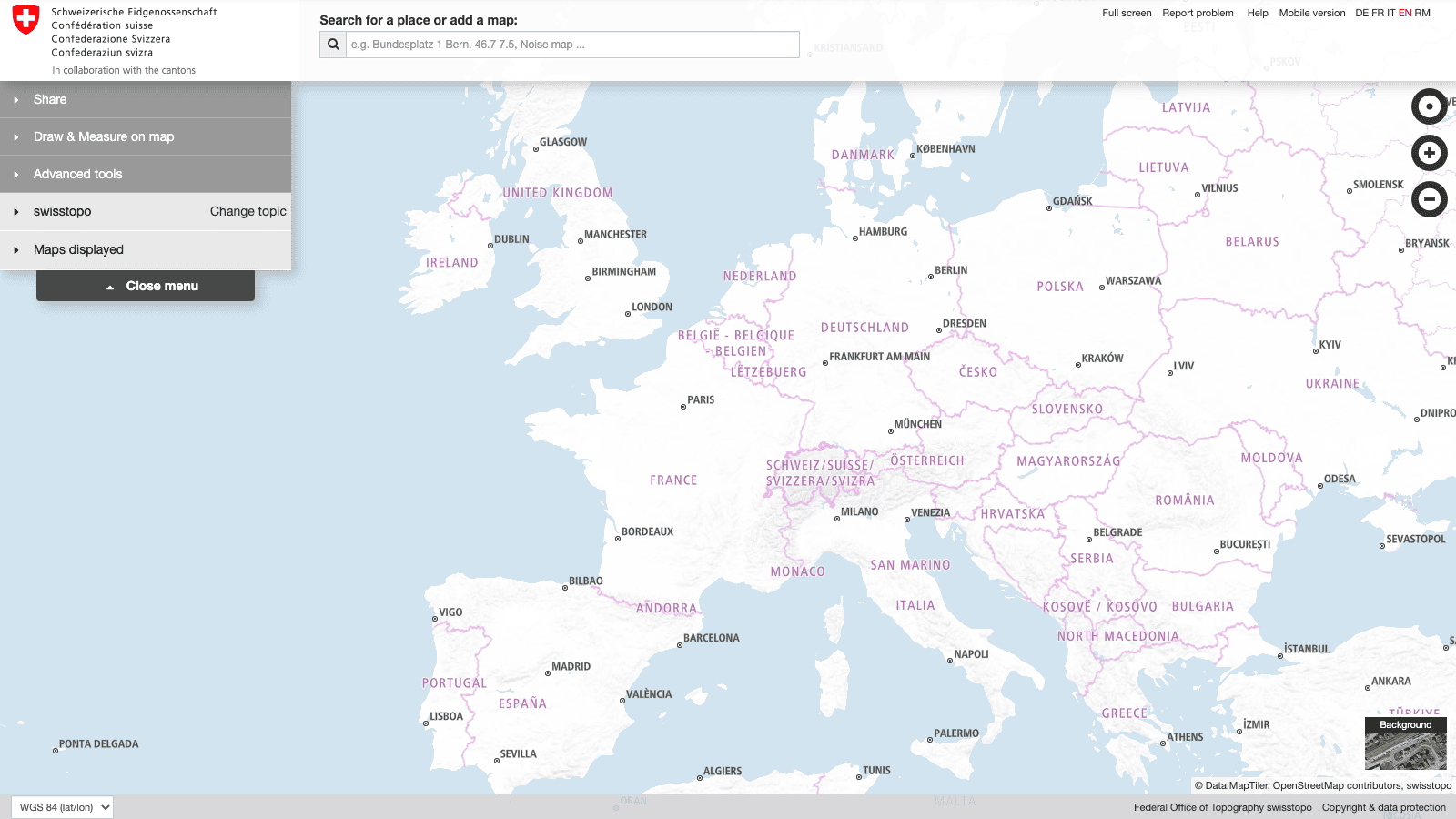
Task: Open the Report problem link
Action: [1198, 13]
